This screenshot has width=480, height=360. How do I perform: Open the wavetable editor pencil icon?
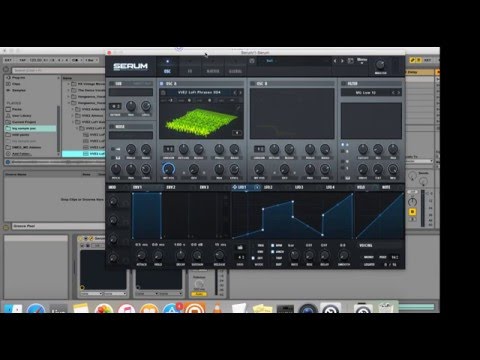tap(238, 108)
